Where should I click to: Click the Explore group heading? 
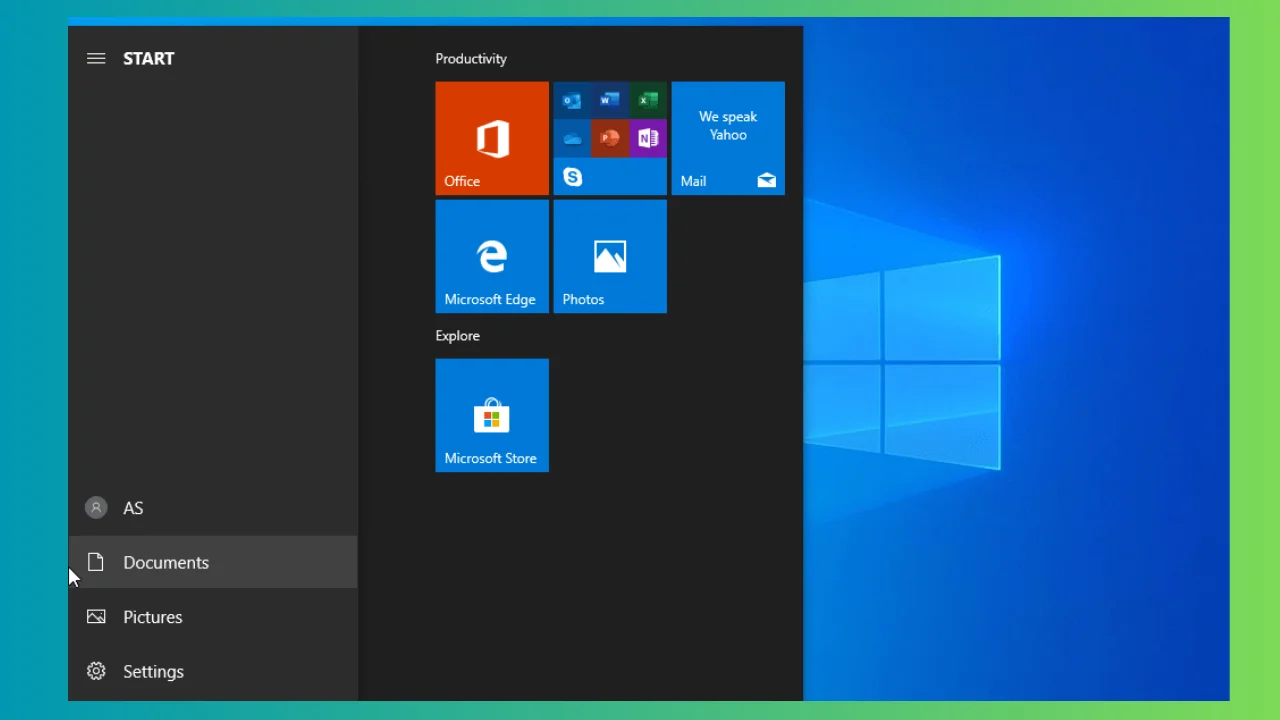click(458, 336)
